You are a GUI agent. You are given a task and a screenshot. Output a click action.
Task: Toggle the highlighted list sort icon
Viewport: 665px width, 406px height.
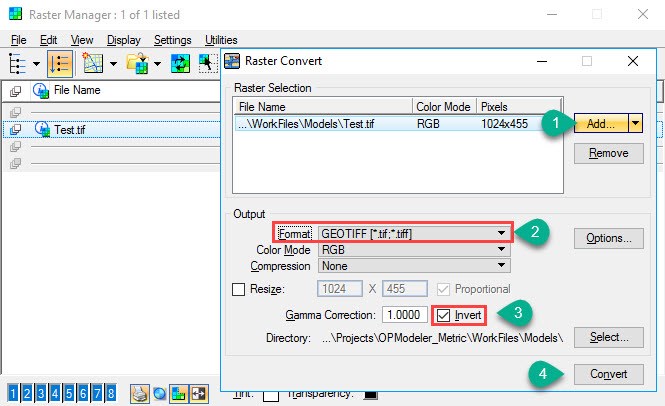(x=60, y=64)
